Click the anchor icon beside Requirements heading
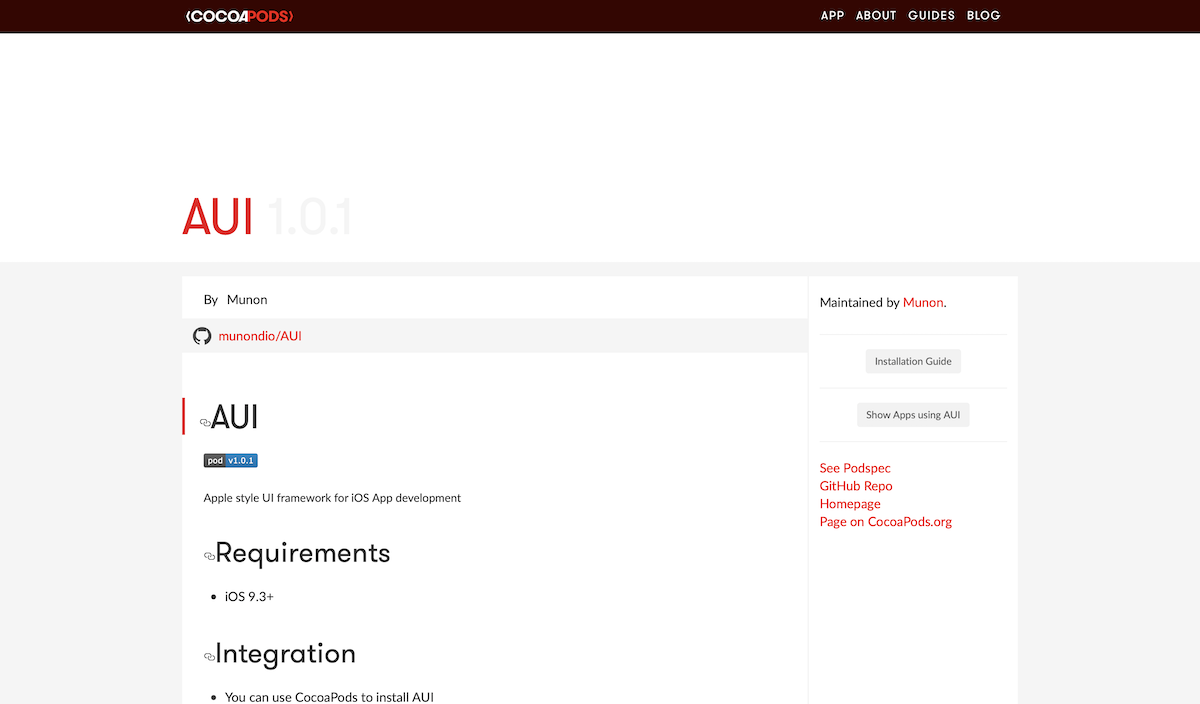 209,556
